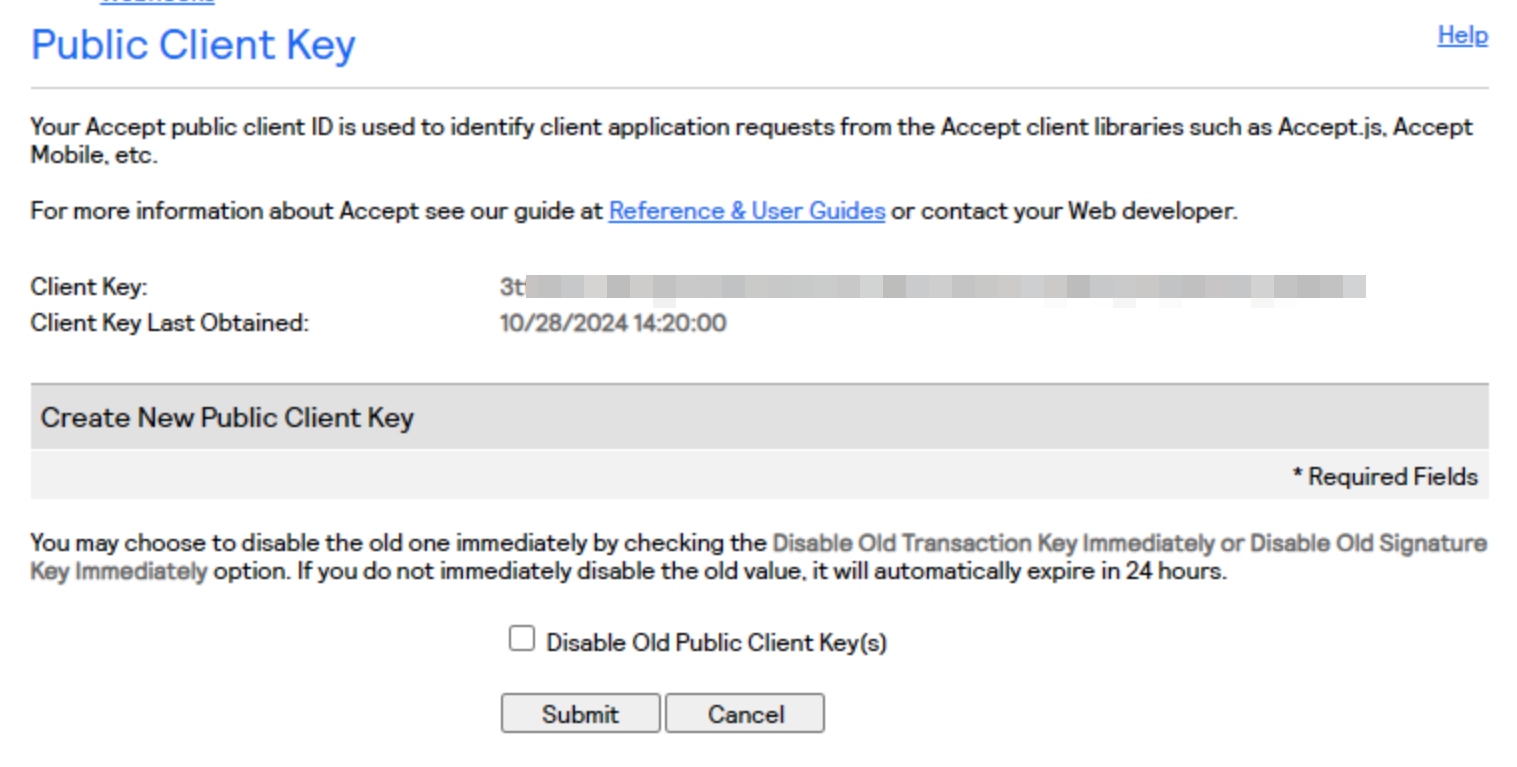Click the Disable Old Public Client Key(s) label text
Screen dimensions: 1517x767
coord(716,643)
